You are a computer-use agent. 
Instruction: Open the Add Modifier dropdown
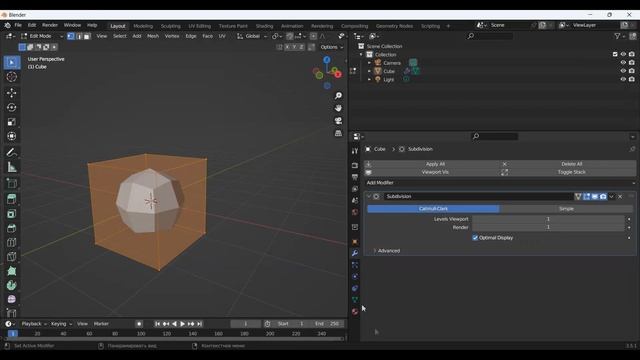500,182
